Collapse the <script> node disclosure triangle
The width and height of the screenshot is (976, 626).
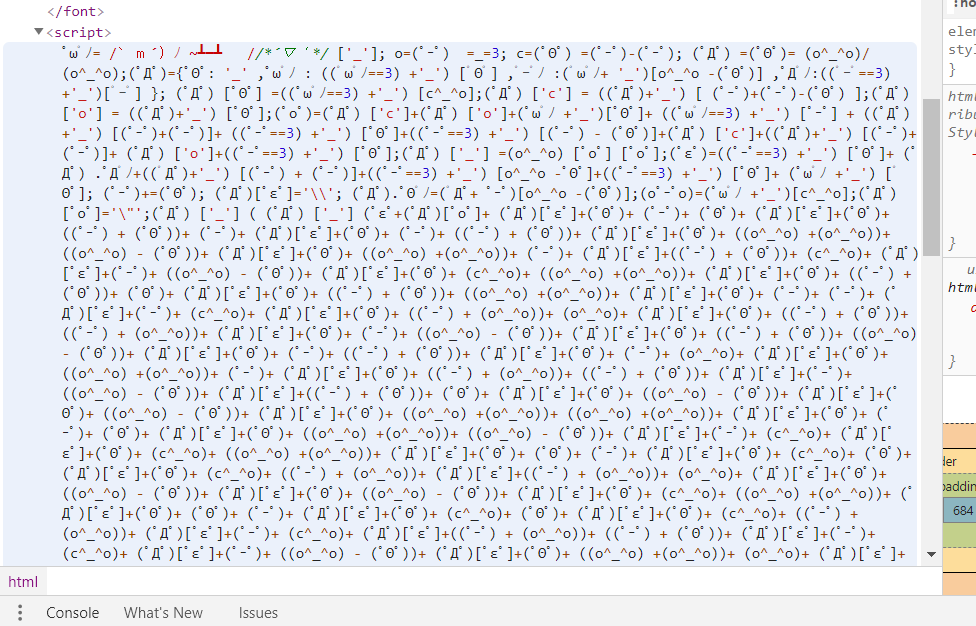pos(39,31)
